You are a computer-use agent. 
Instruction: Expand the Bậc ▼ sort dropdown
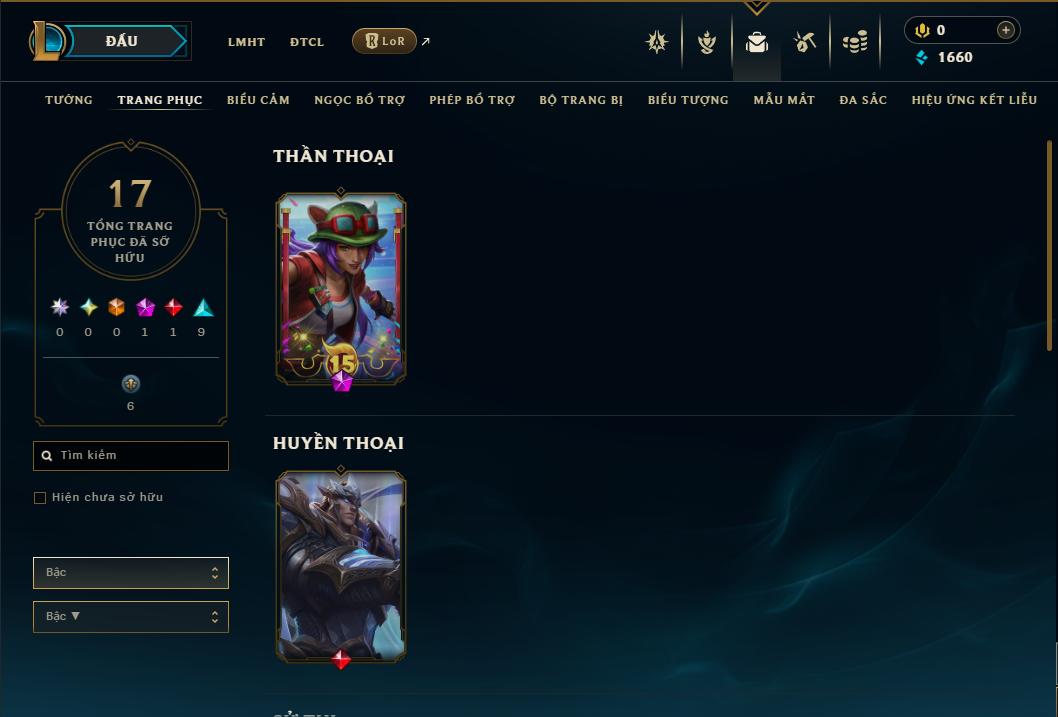[x=131, y=616]
